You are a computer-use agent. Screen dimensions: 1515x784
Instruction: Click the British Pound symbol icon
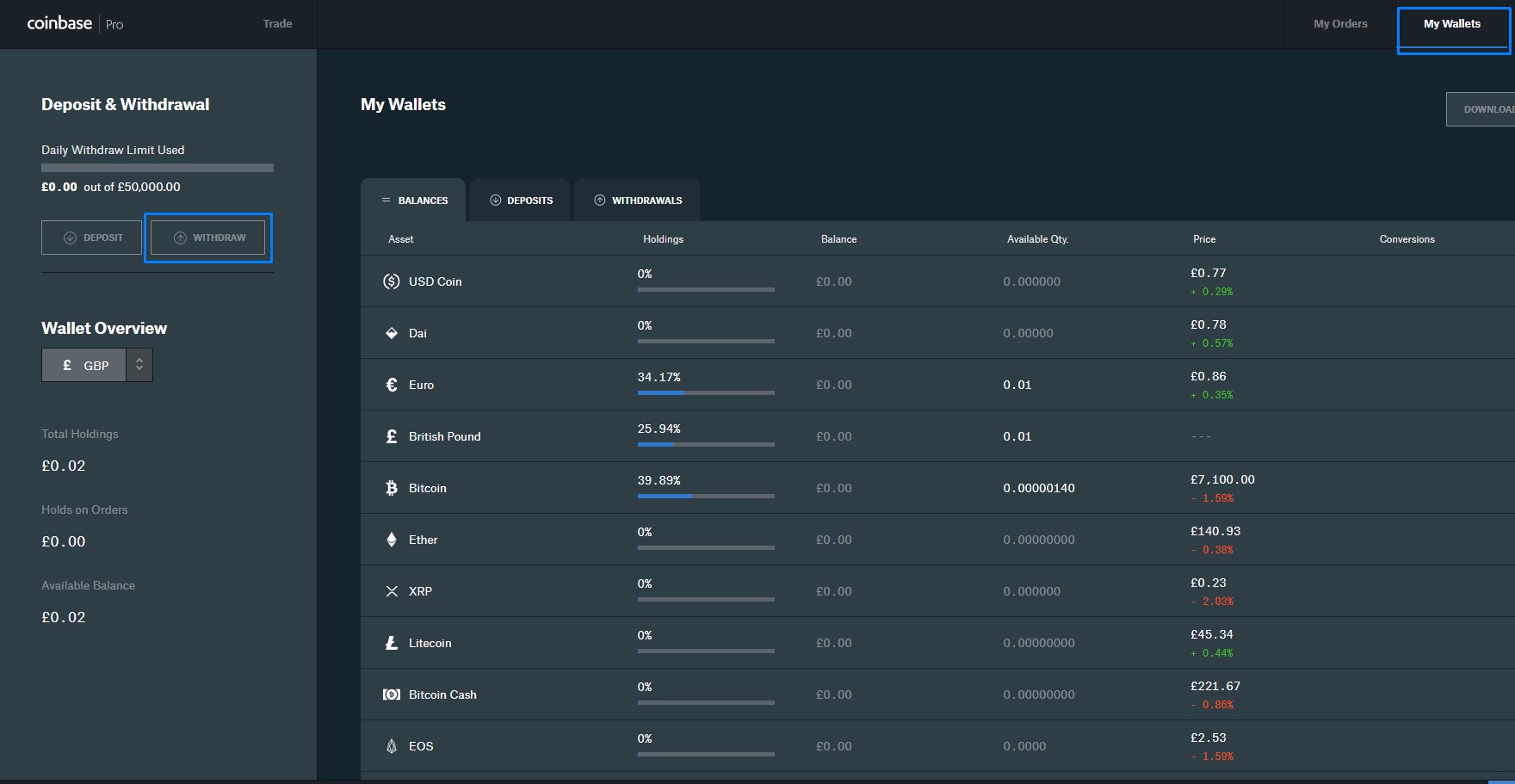392,436
